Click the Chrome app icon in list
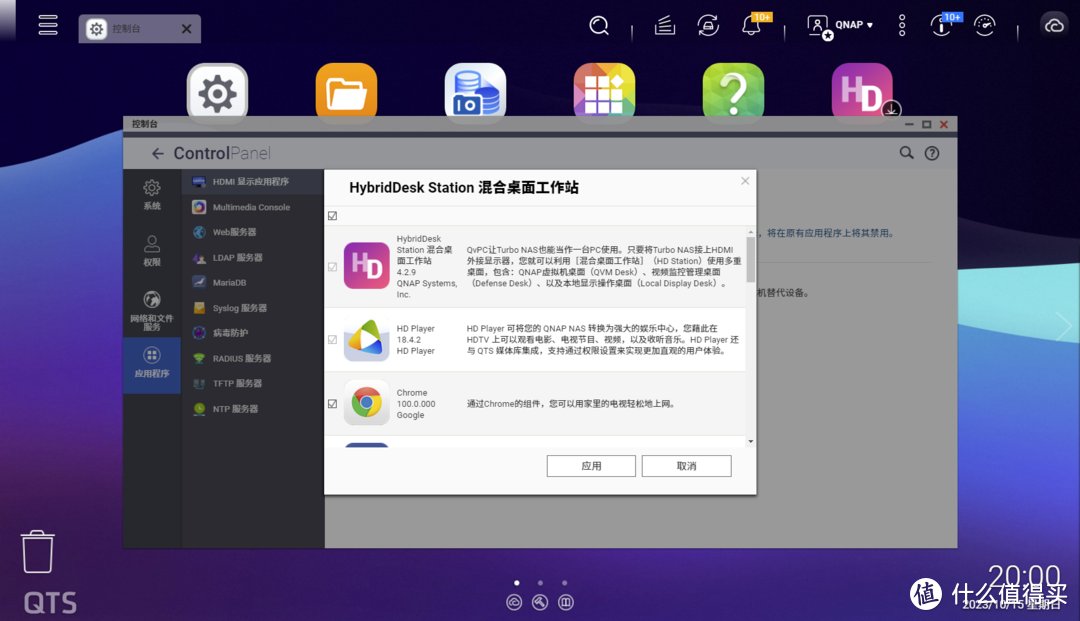The height and width of the screenshot is (621, 1080). tap(366, 403)
